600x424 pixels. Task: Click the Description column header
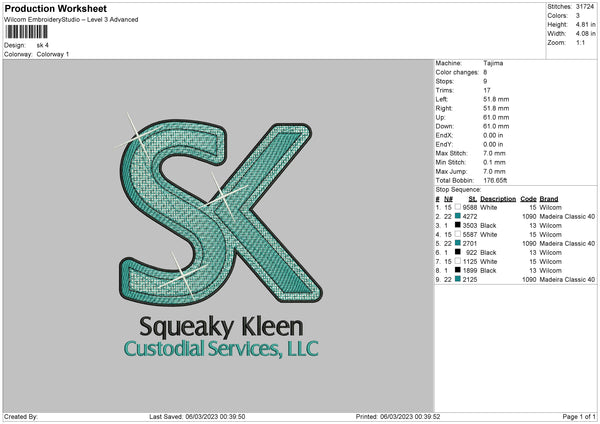[x=497, y=198]
